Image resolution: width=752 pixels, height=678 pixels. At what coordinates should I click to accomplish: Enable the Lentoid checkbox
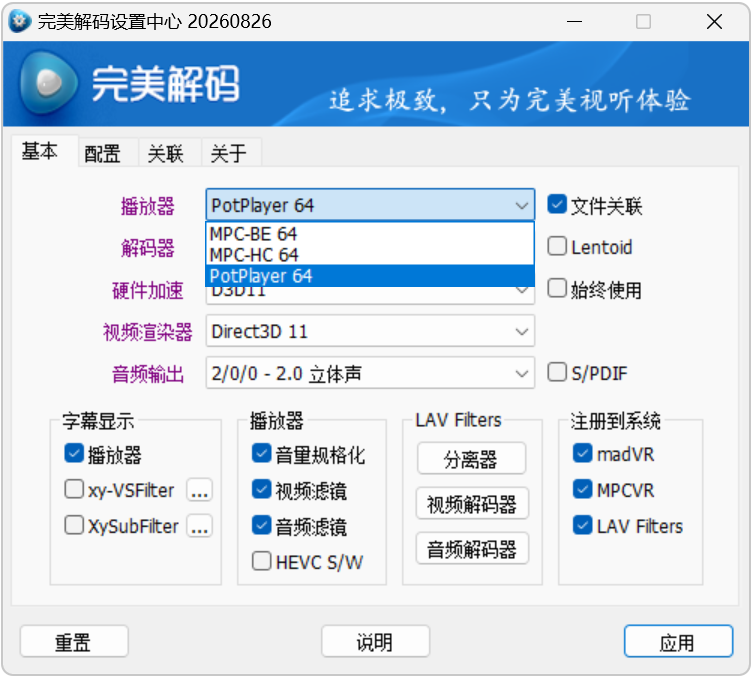[x=557, y=246]
